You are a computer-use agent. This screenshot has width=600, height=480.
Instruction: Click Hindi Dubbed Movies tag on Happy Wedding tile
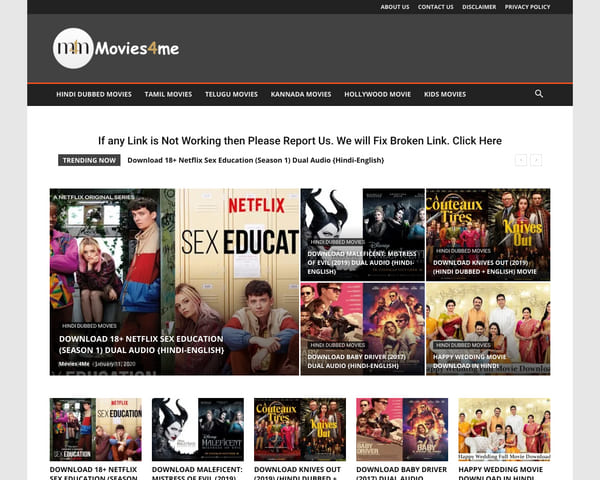[463, 345]
